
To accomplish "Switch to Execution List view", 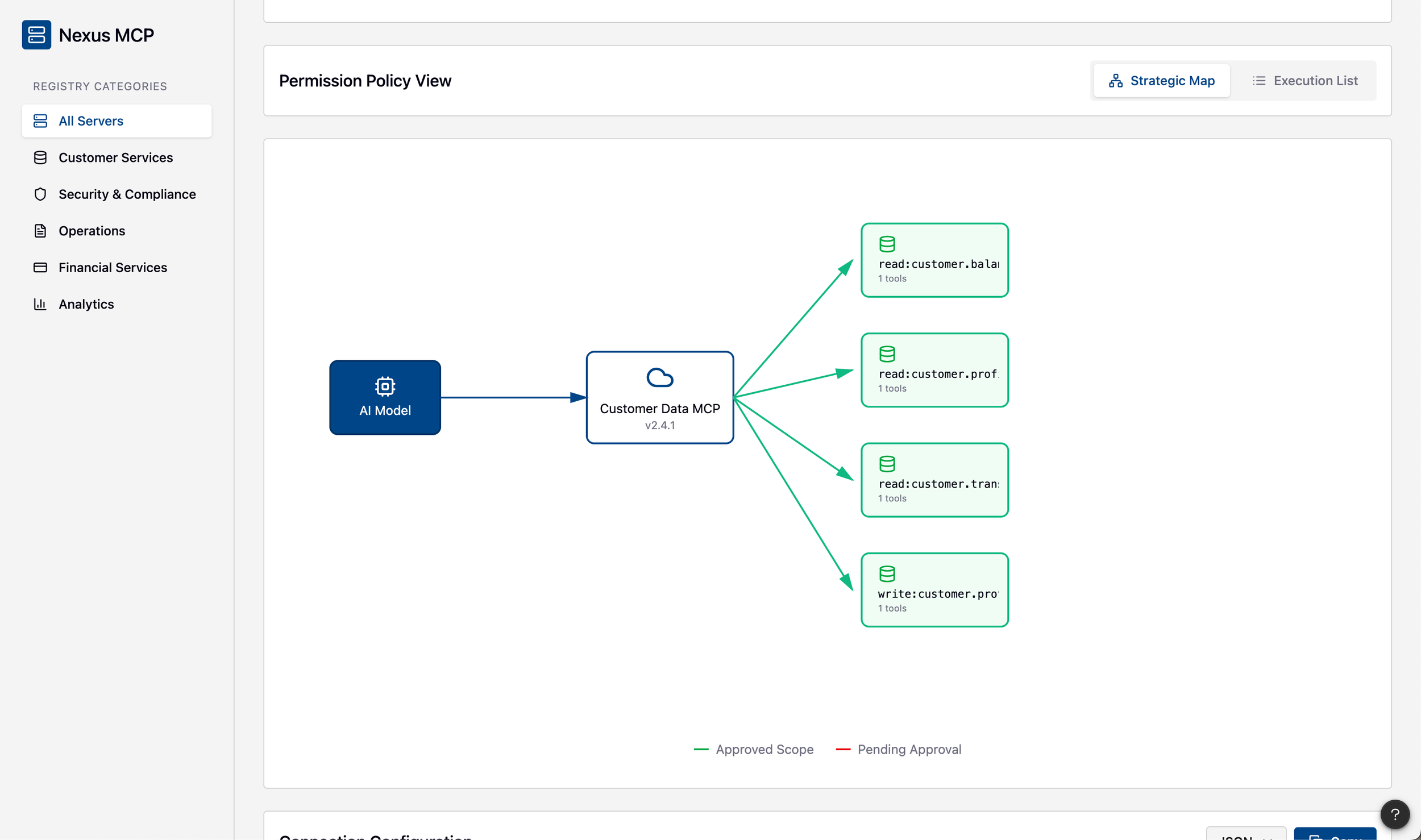I will (x=1305, y=81).
